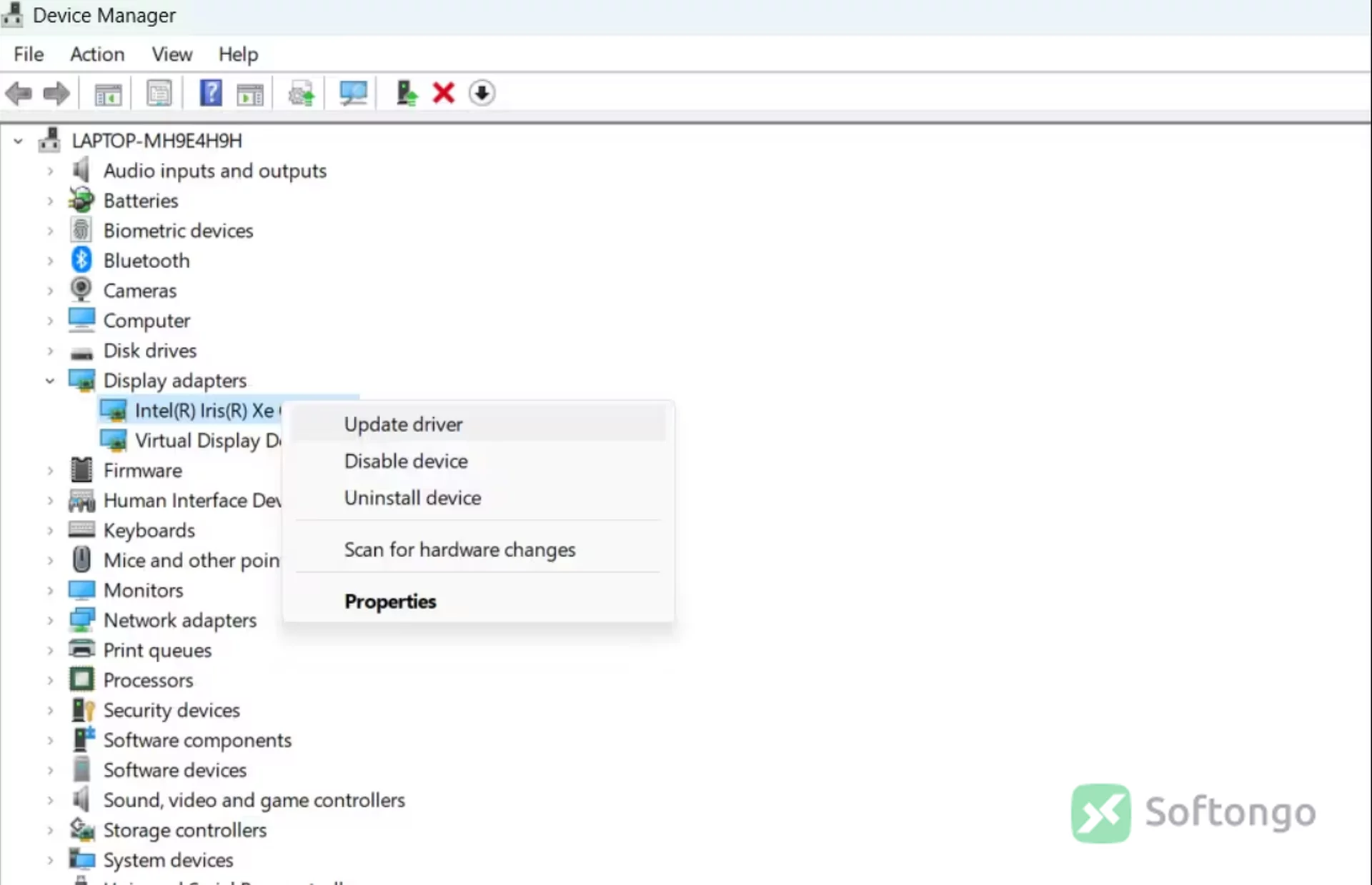Click the down-arrow disable device toolbar icon
The height and width of the screenshot is (885, 1372).
[482, 94]
